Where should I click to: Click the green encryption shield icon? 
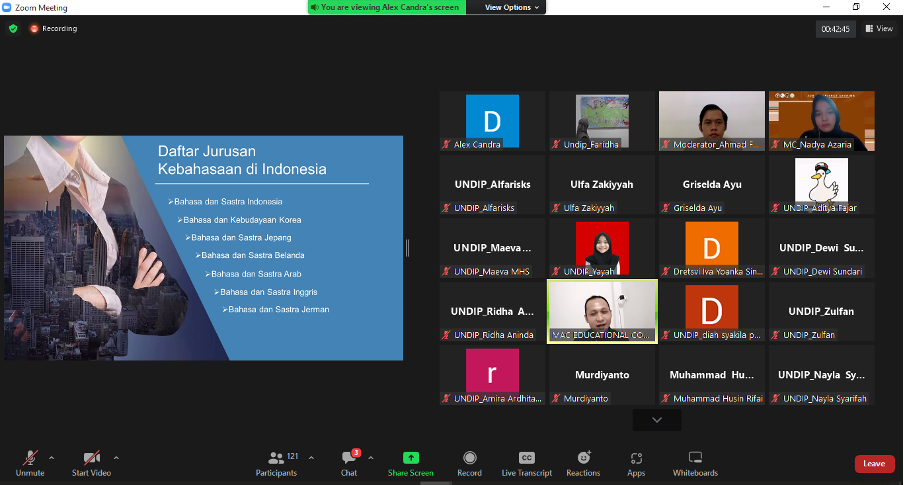[x=13, y=29]
